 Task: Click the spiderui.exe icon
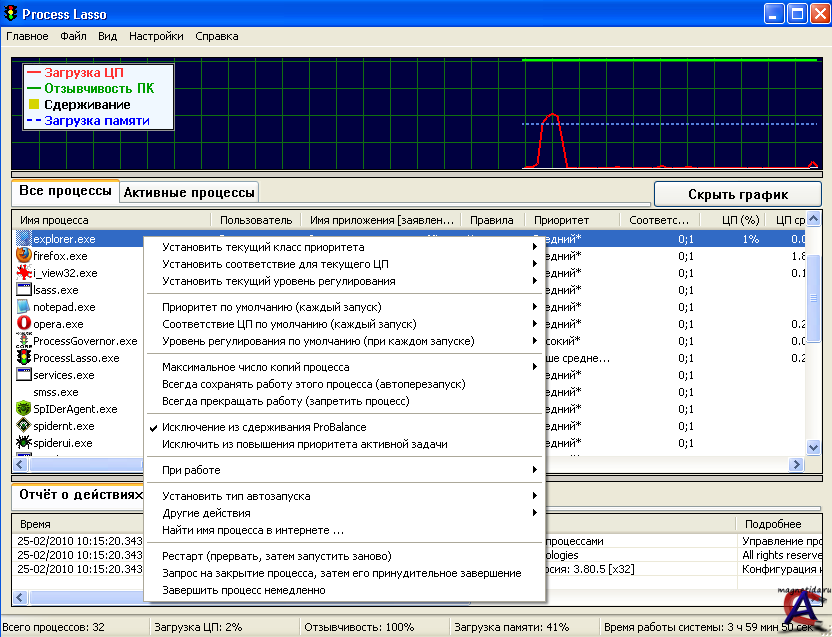coord(24,443)
